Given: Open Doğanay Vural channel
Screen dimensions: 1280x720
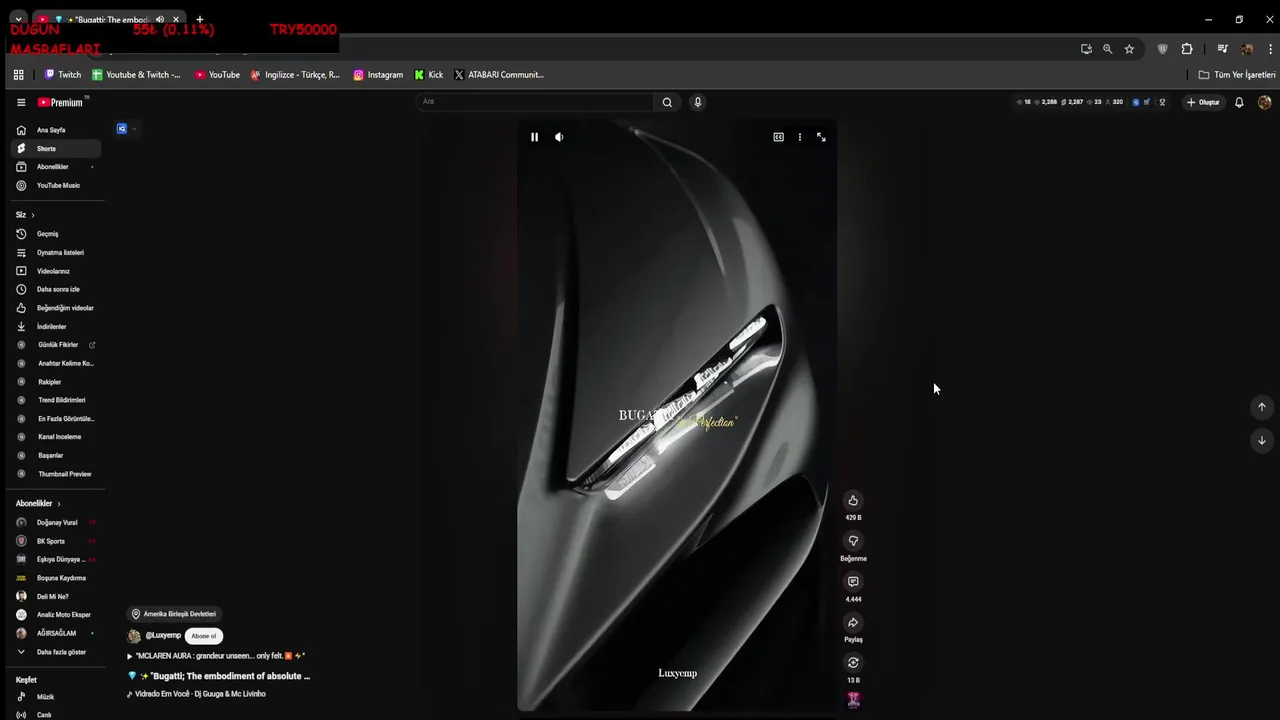Looking at the screenshot, I should tap(56, 522).
